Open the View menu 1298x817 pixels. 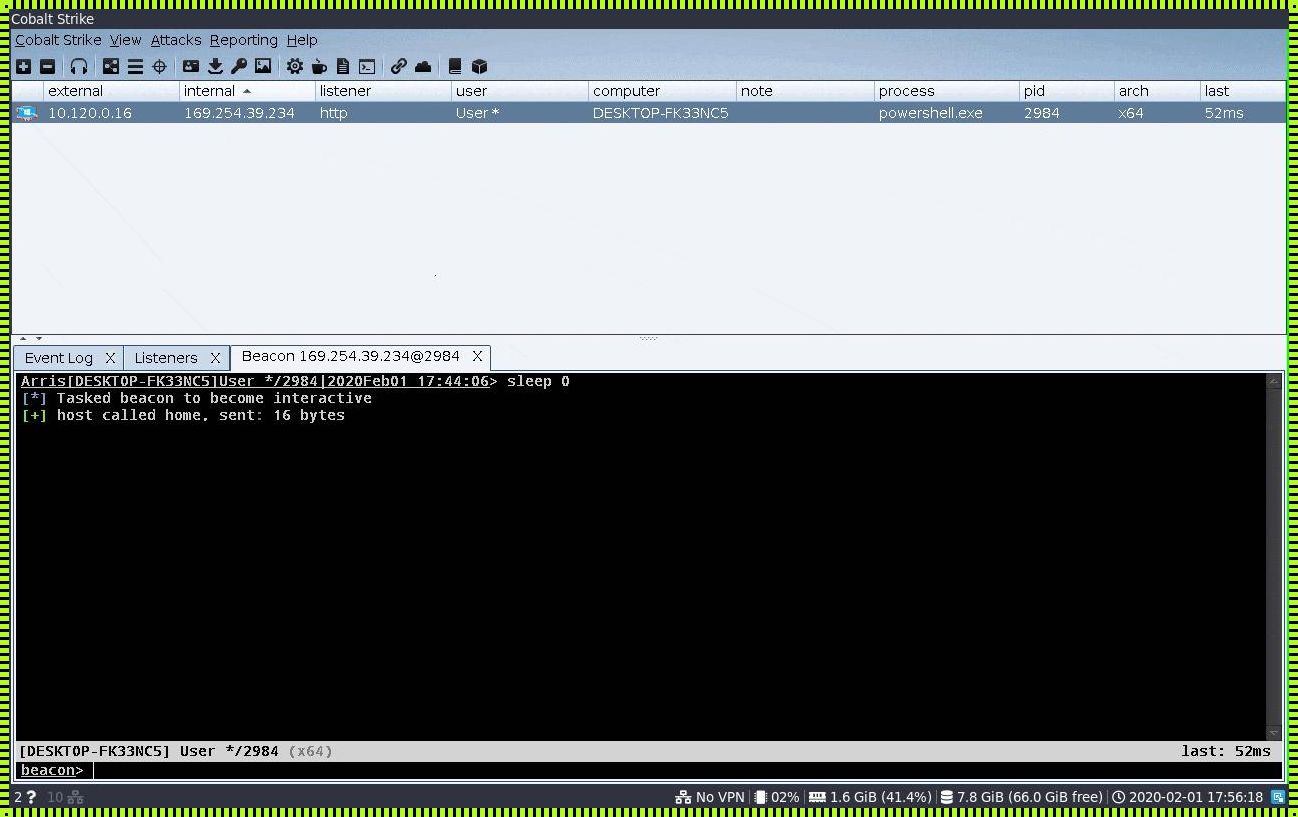click(x=125, y=40)
